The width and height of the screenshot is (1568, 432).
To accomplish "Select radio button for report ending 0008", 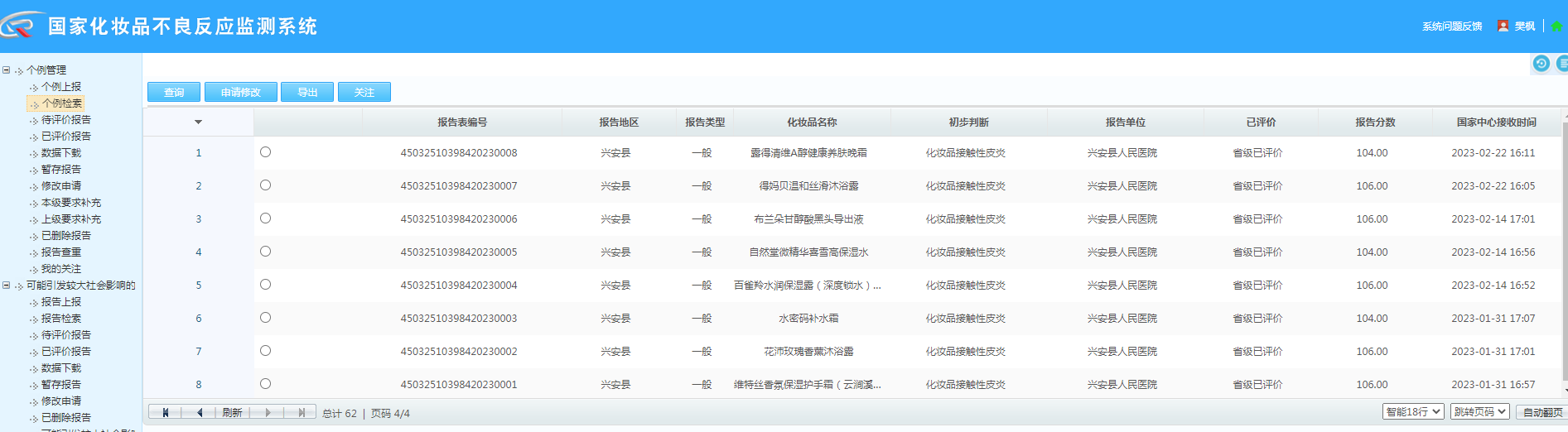I will [x=265, y=152].
